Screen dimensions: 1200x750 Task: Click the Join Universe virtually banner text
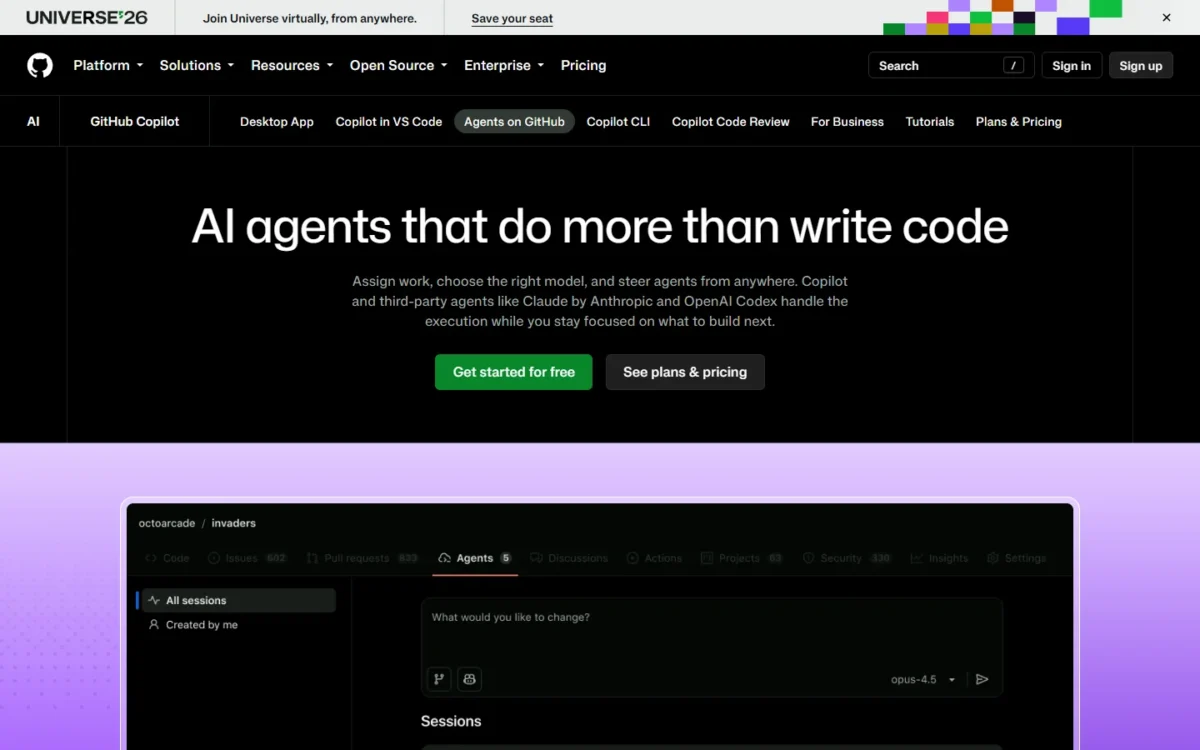[x=310, y=18]
